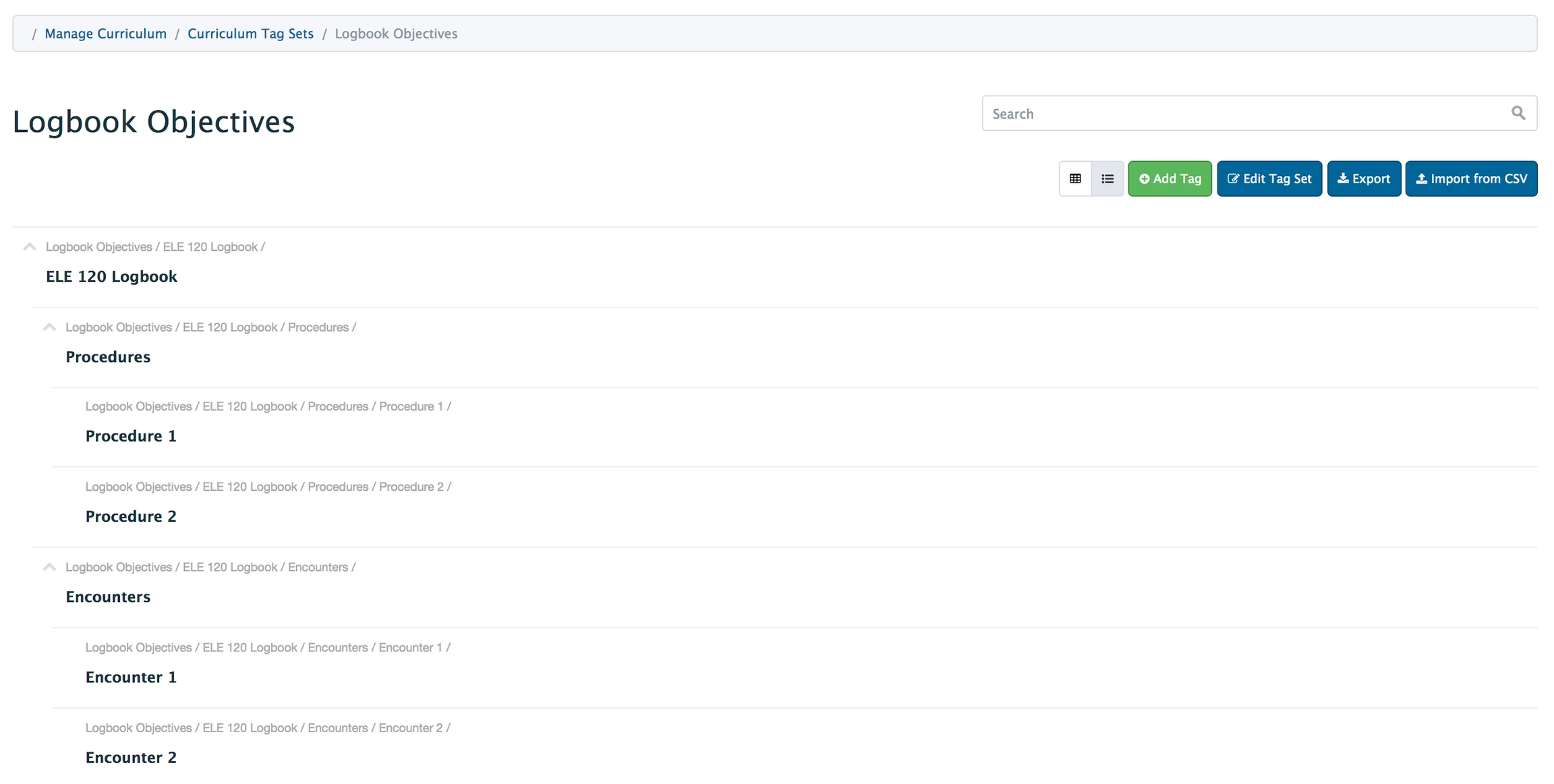Click the green Add Tag button
The width and height of the screenshot is (1554, 784).
1170,179
